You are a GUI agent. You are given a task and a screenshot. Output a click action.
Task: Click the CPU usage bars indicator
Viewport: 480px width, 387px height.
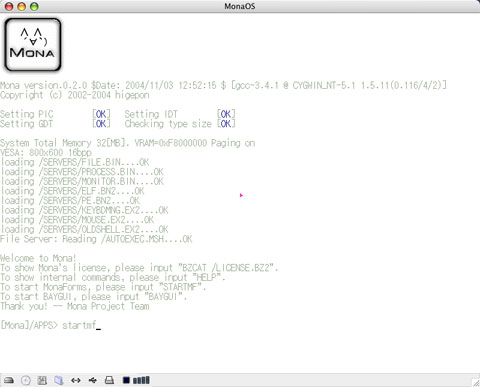tap(141, 380)
